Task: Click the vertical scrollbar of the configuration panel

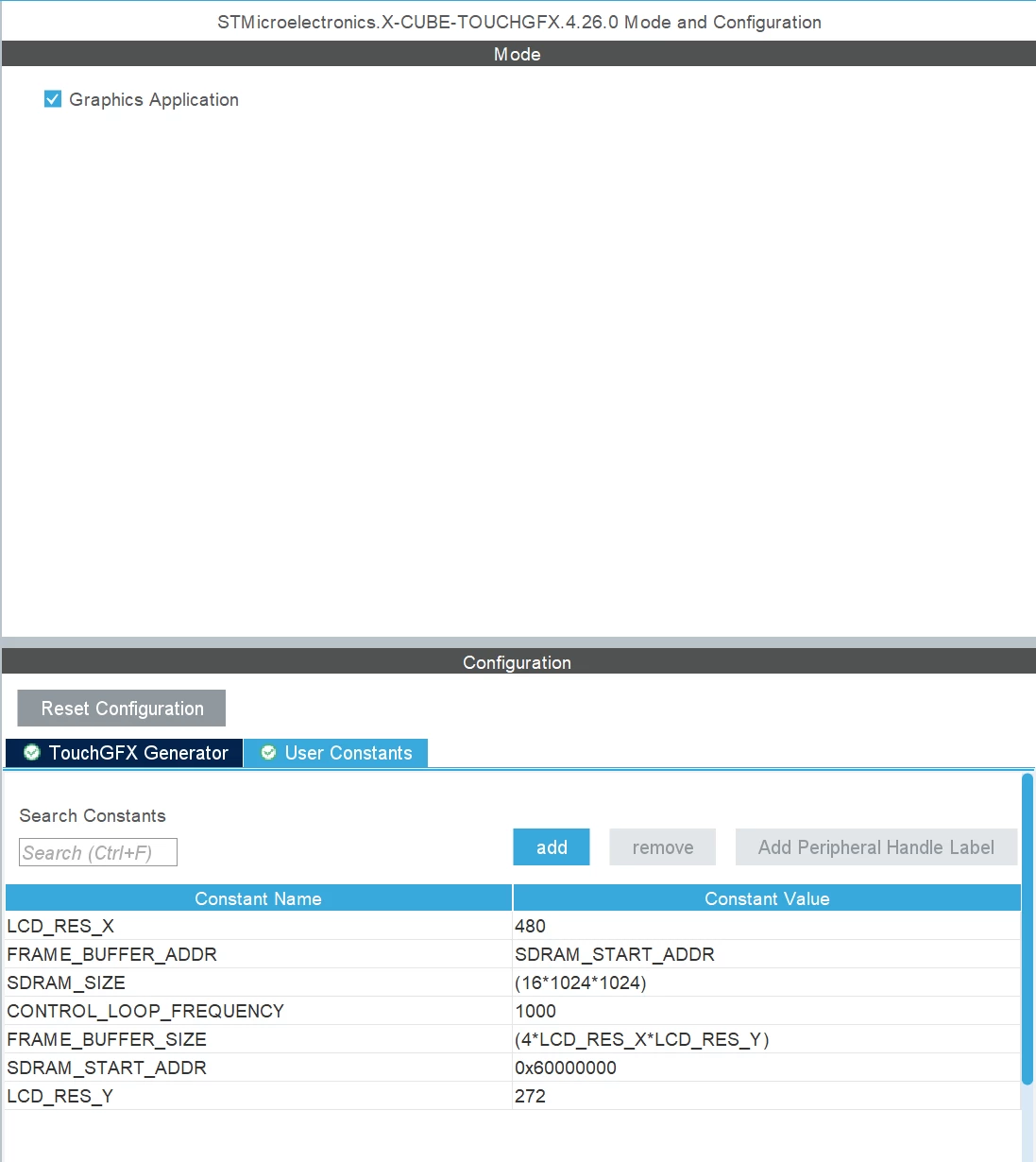Action: 1028,929
